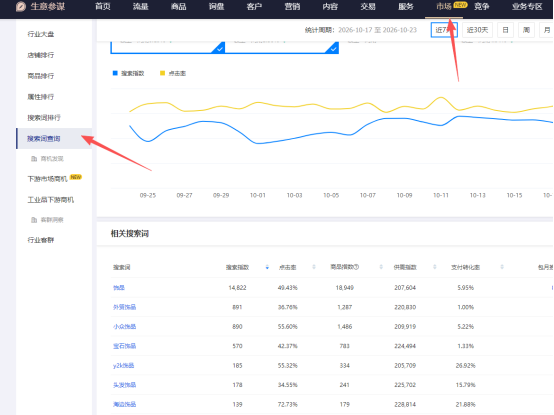Viewport: 554px width, 415px height.
Task: Open 行业大盘 in sidebar
Action: pos(41,34)
